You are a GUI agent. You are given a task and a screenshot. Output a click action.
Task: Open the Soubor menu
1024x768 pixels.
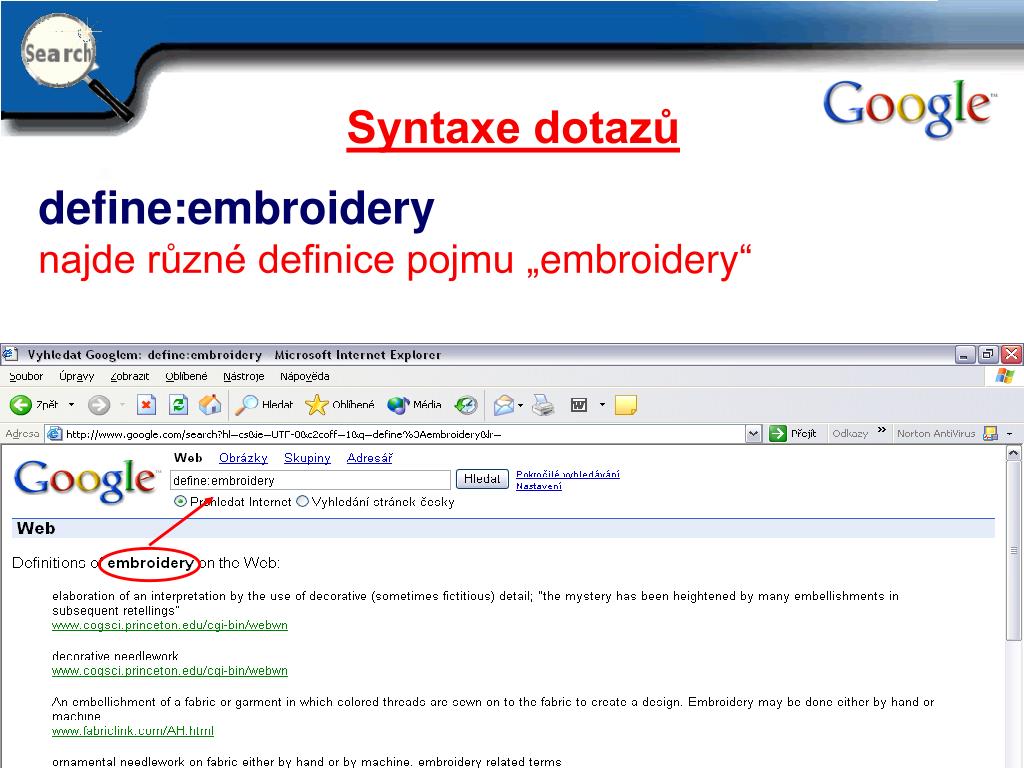pos(26,376)
